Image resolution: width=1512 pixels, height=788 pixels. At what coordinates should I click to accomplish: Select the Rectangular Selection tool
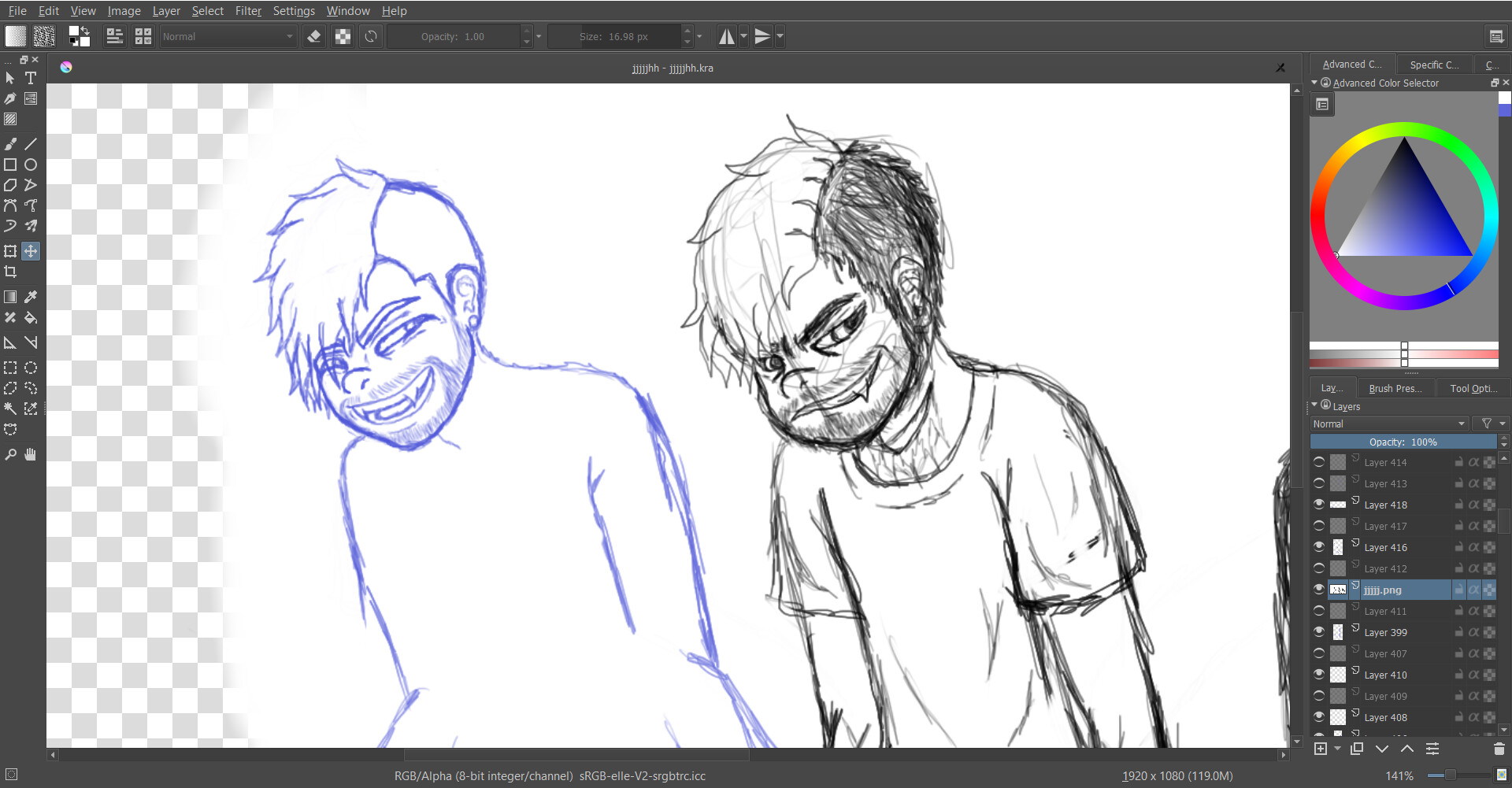pos(10,368)
